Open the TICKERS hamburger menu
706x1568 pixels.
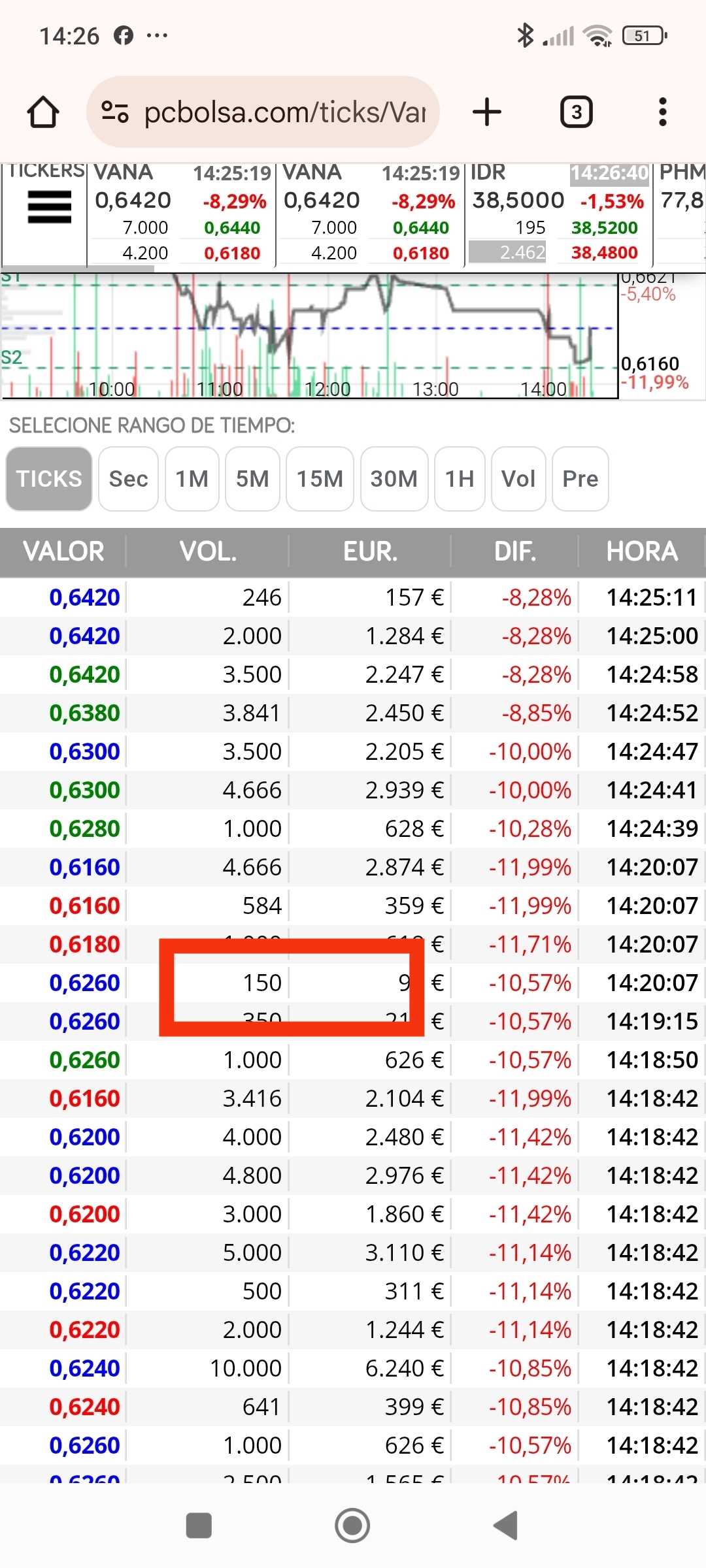tap(49, 206)
